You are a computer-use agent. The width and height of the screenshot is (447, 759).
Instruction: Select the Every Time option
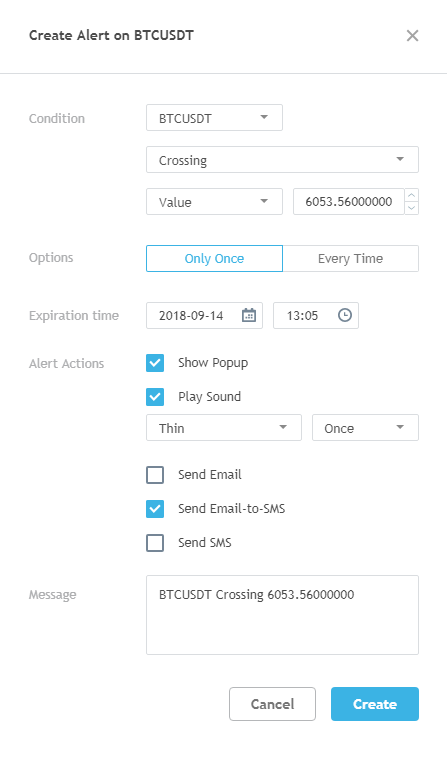tap(351, 258)
